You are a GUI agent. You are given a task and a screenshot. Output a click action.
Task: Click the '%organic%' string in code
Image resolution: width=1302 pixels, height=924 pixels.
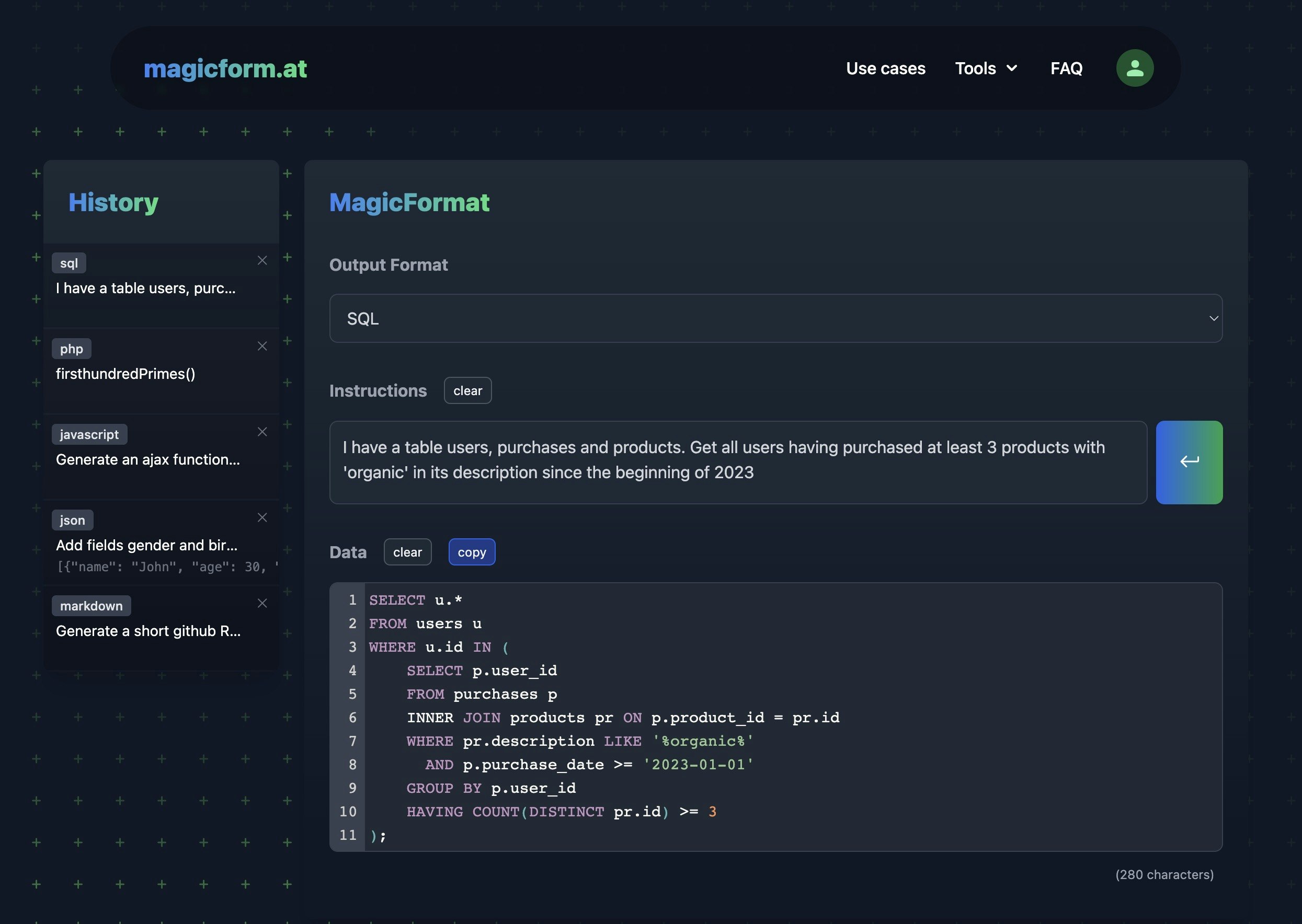click(x=703, y=742)
